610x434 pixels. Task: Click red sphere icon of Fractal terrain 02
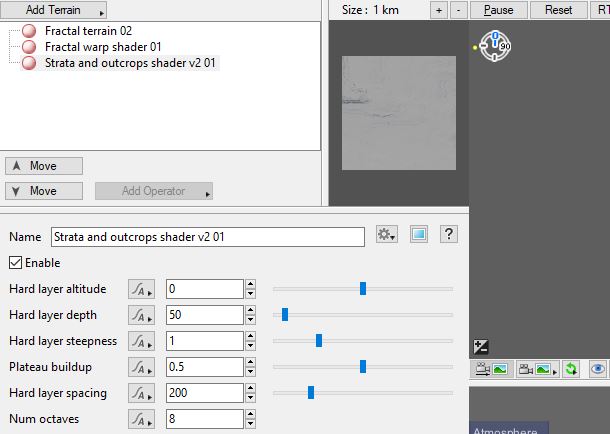29,31
